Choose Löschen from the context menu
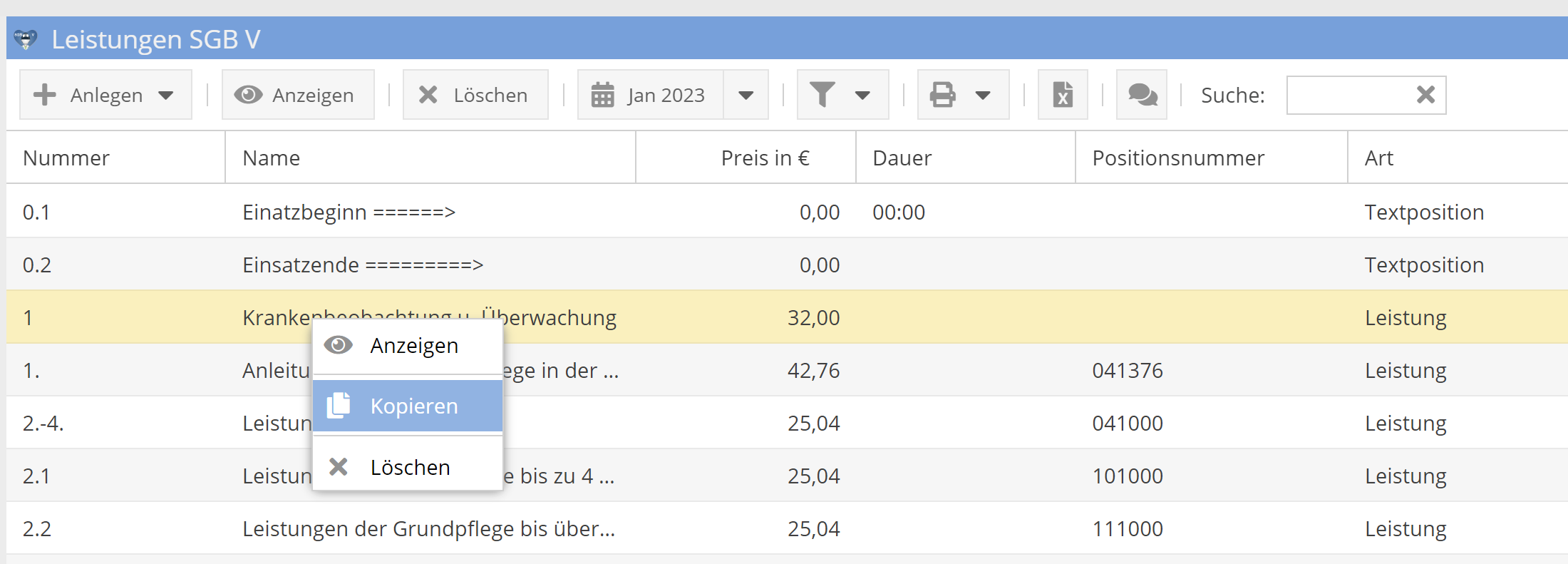 coord(408,467)
